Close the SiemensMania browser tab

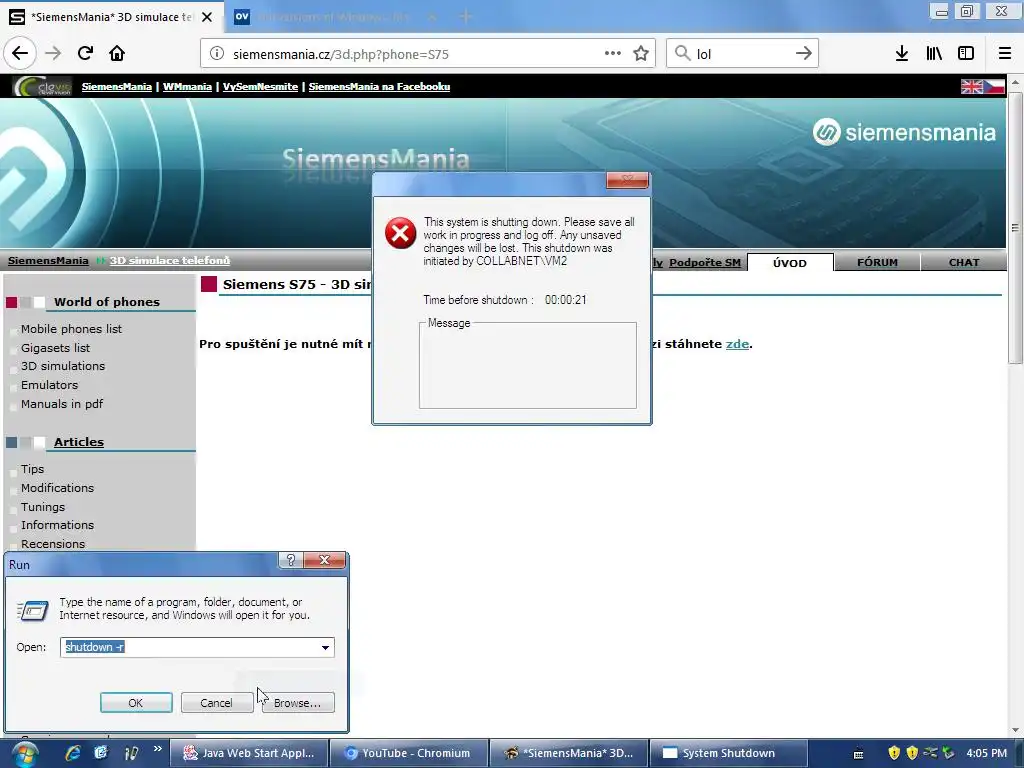[x=207, y=17]
